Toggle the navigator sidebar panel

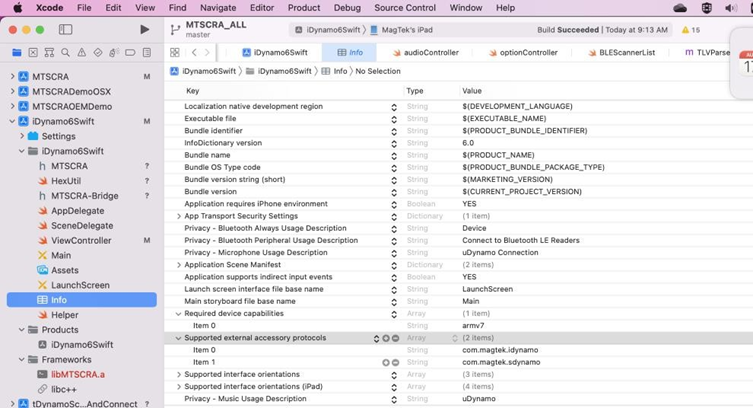tap(65, 30)
